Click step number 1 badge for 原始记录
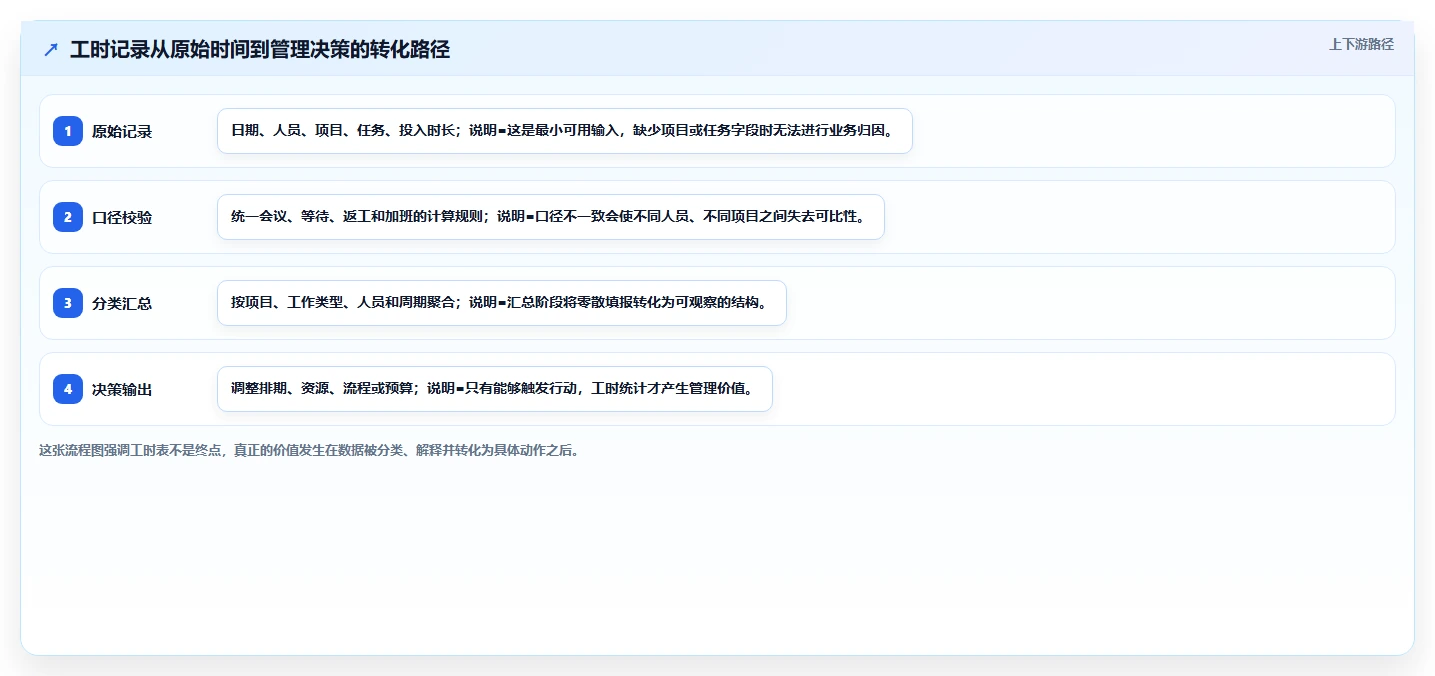Screen dimensions: 1435x676 tap(68, 131)
